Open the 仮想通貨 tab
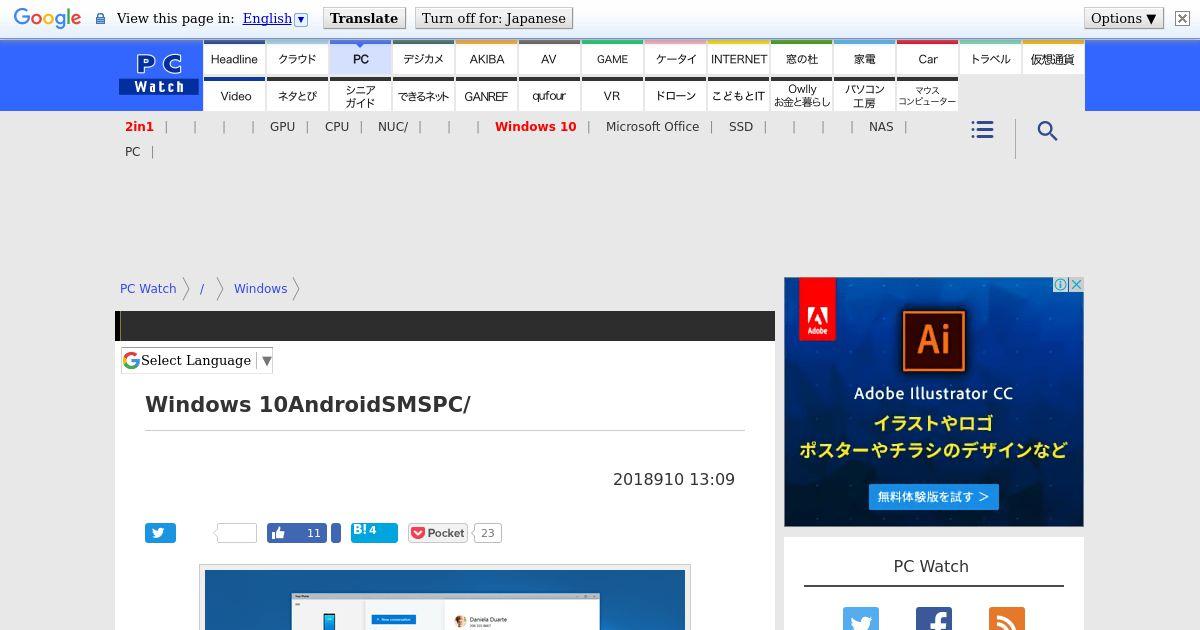Screen dimensions: 1200x630 coord(1053,59)
